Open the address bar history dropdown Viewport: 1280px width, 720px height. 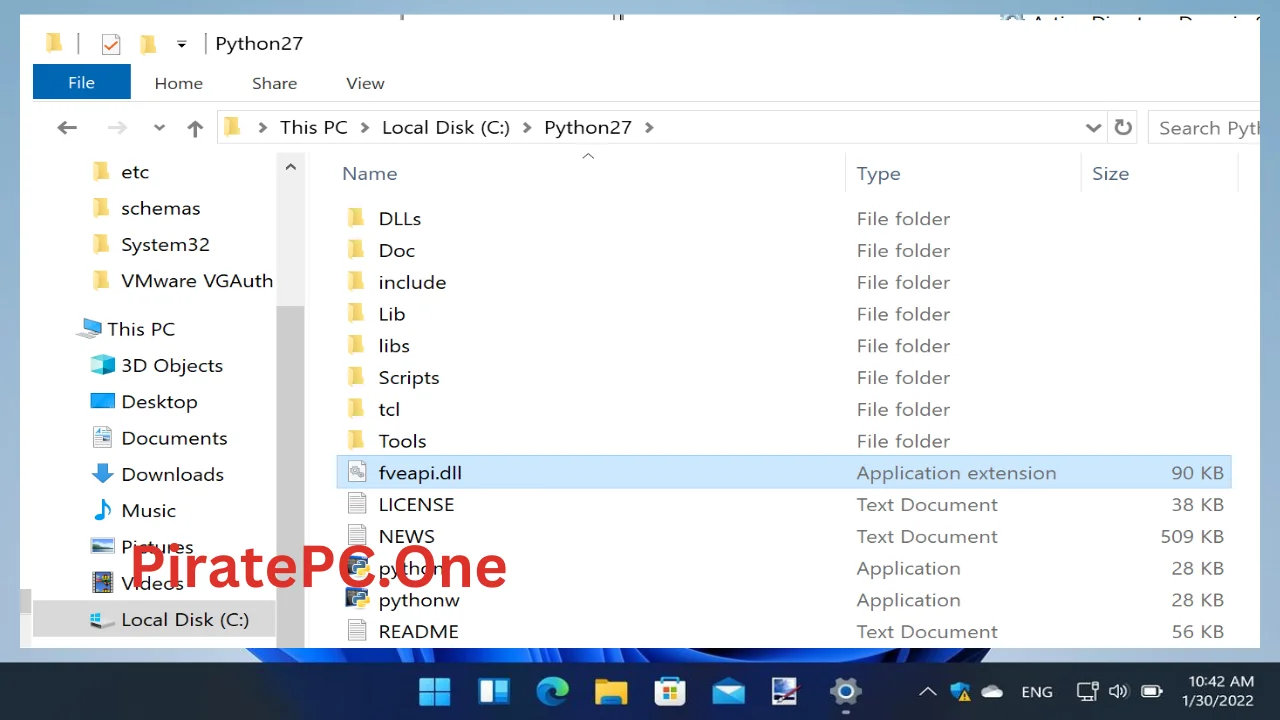[x=1092, y=128]
